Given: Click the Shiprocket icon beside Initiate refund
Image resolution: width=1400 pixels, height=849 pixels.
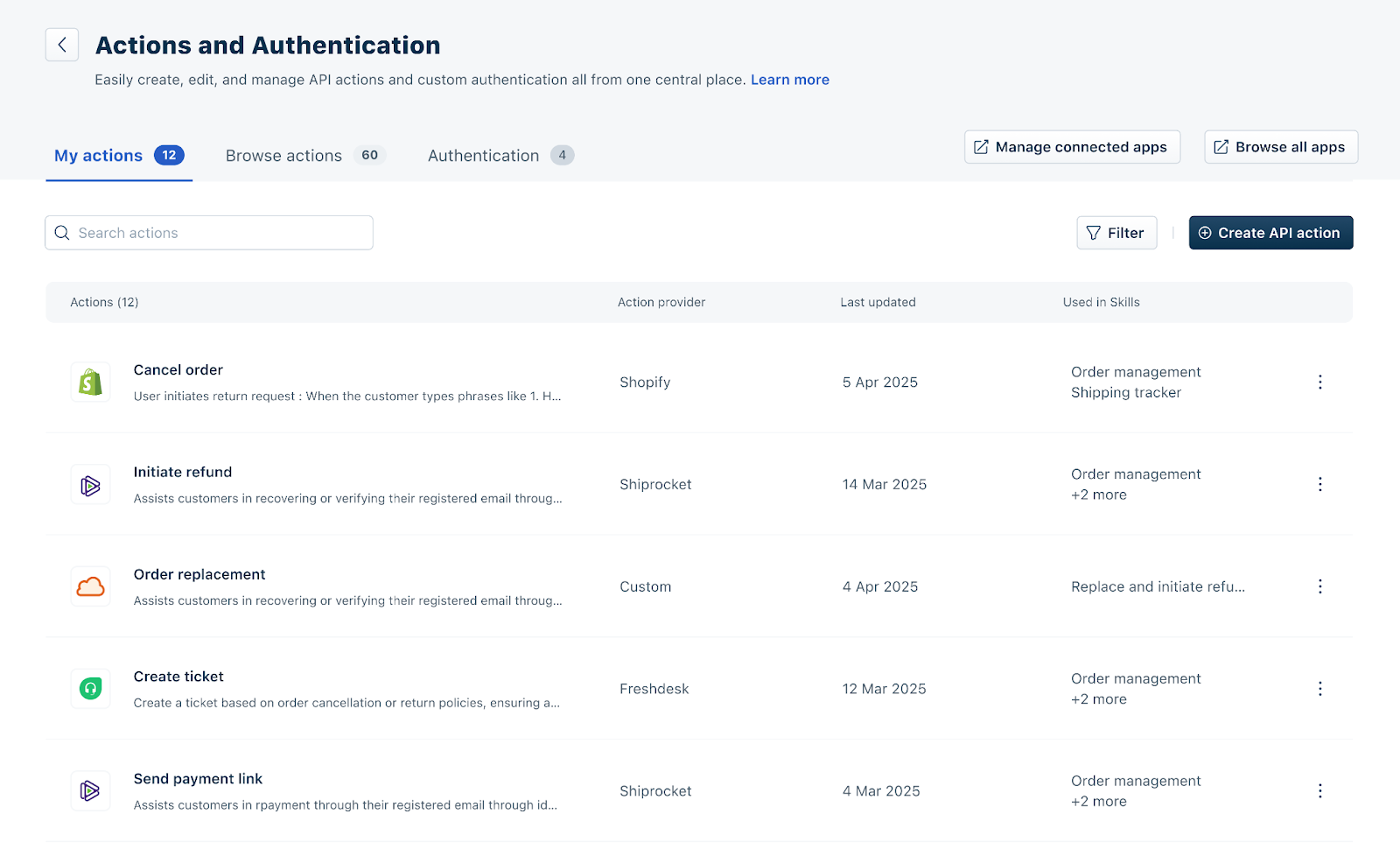Looking at the screenshot, I should 90,485.
